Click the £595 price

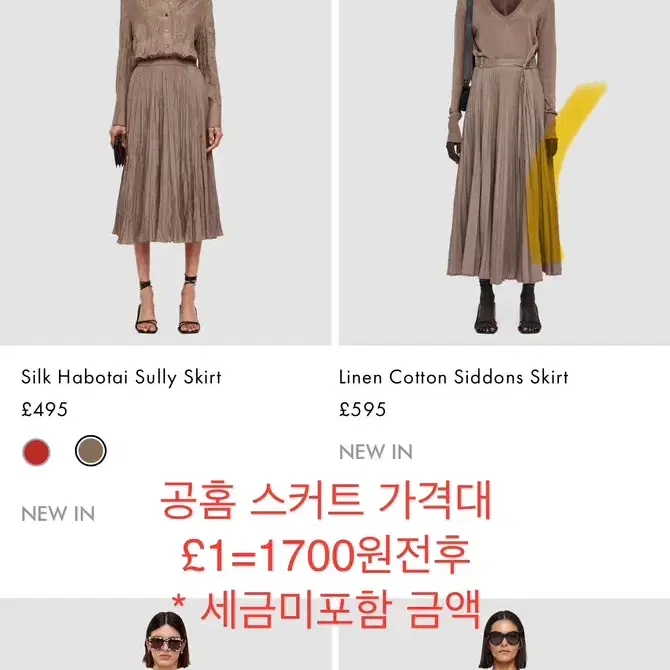(x=362, y=409)
